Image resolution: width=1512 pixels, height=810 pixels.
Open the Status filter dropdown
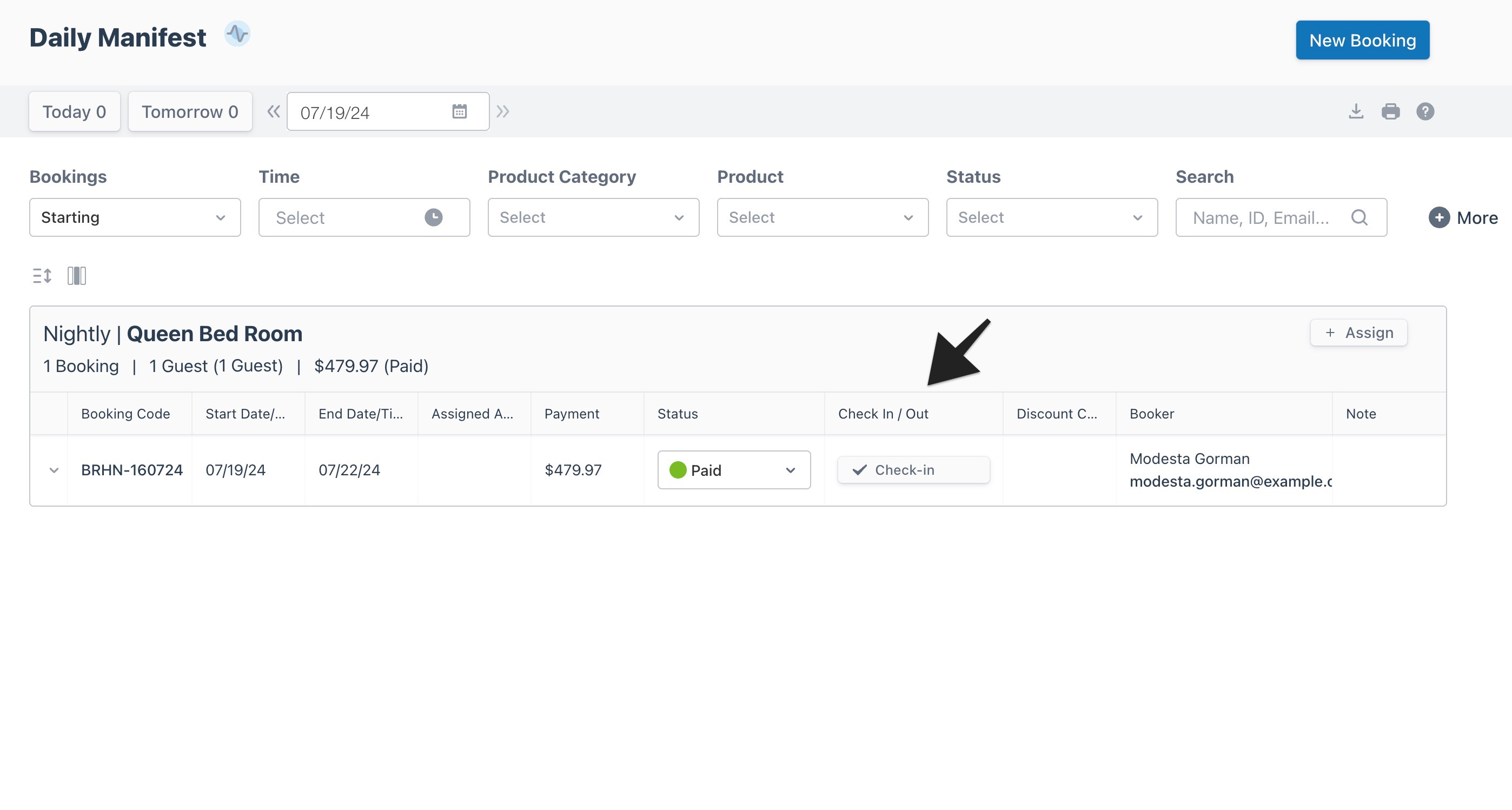tap(1052, 217)
